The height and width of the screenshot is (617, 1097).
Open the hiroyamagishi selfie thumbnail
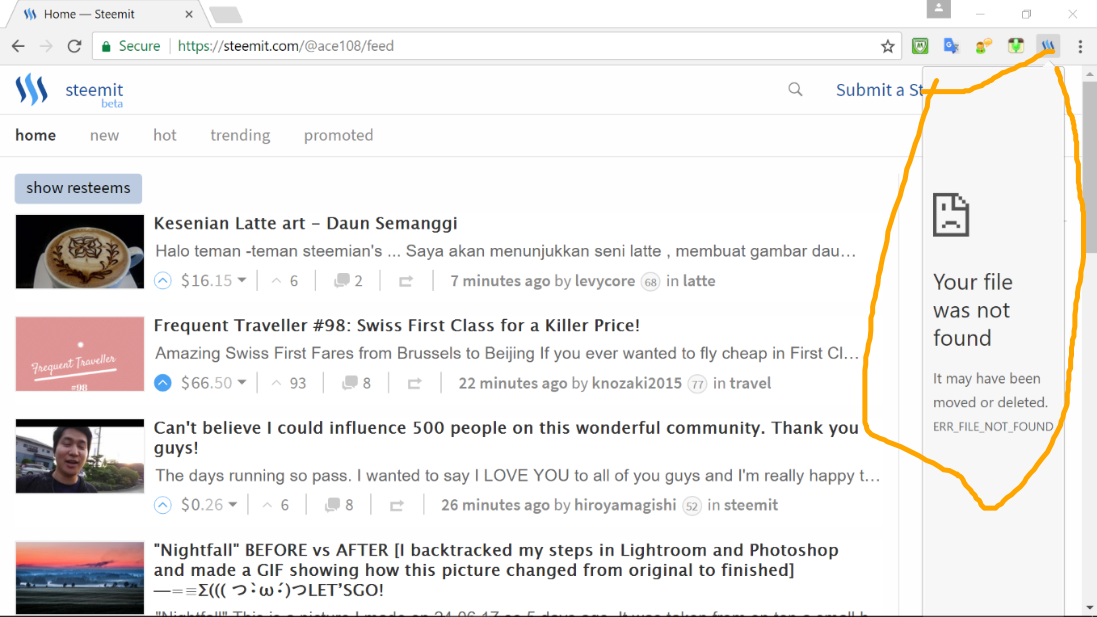[80, 456]
